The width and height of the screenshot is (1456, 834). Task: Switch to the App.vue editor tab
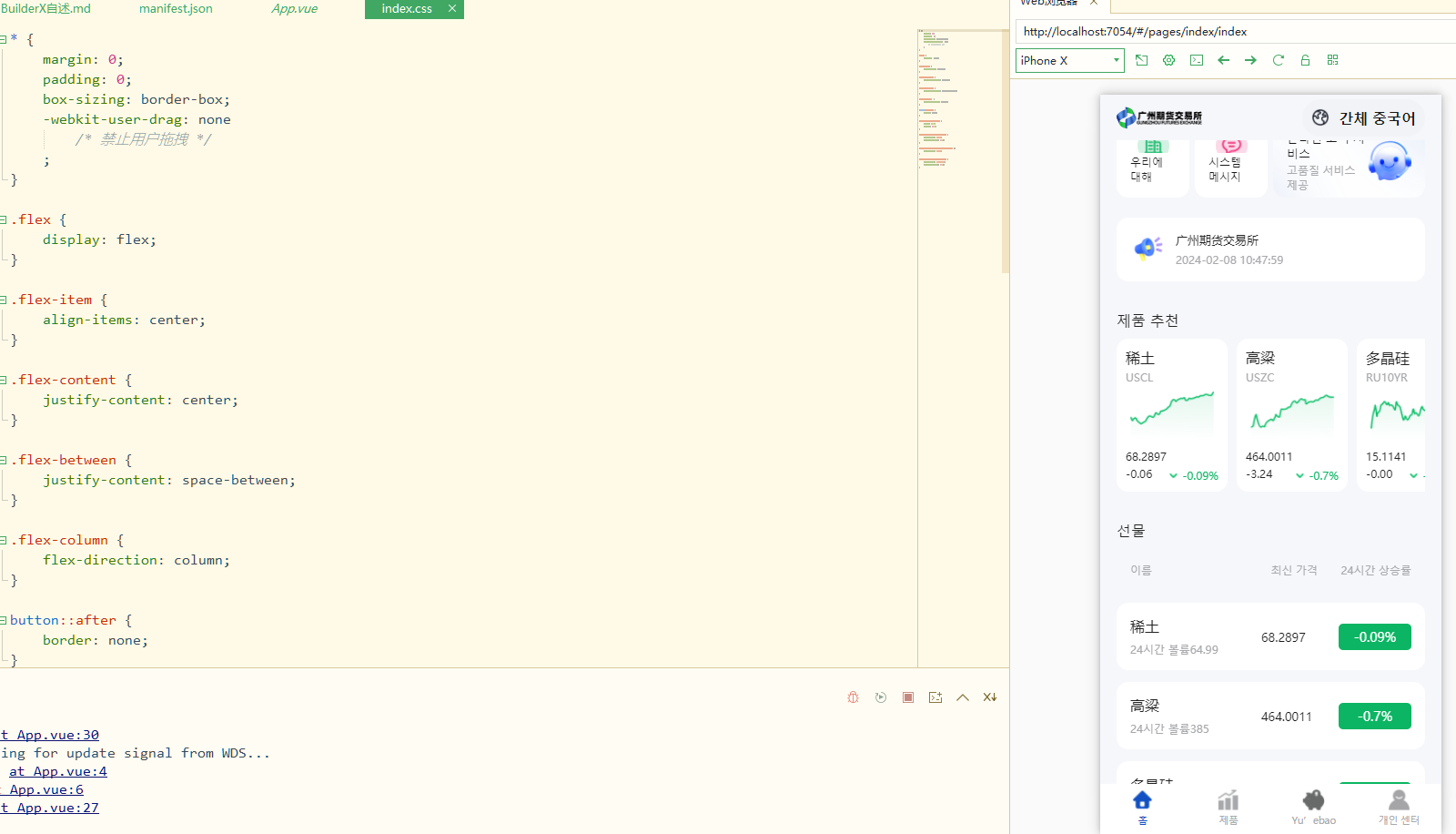294,9
